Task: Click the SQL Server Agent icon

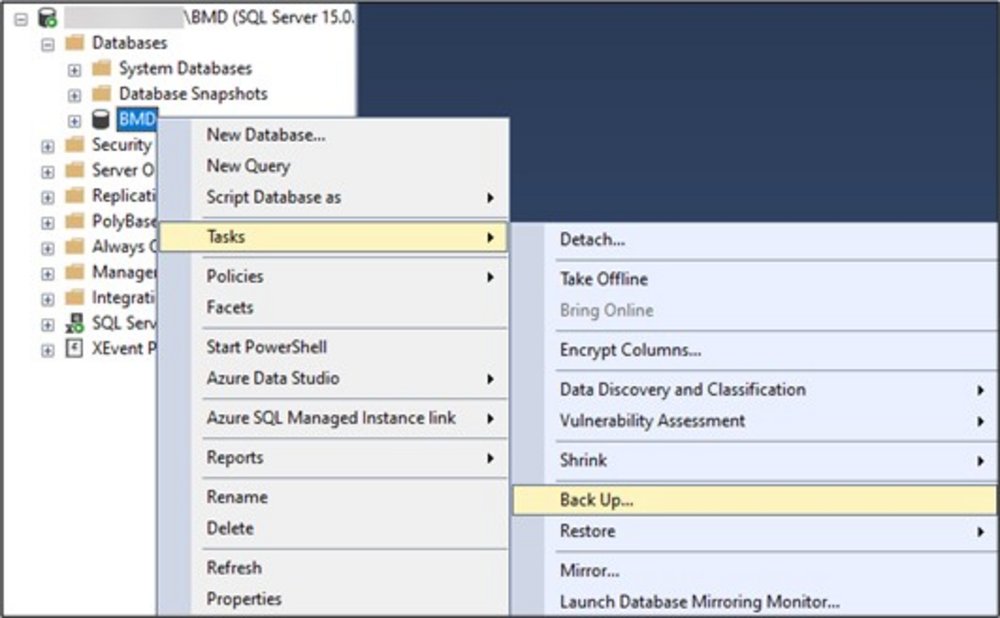Action: pos(74,324)
